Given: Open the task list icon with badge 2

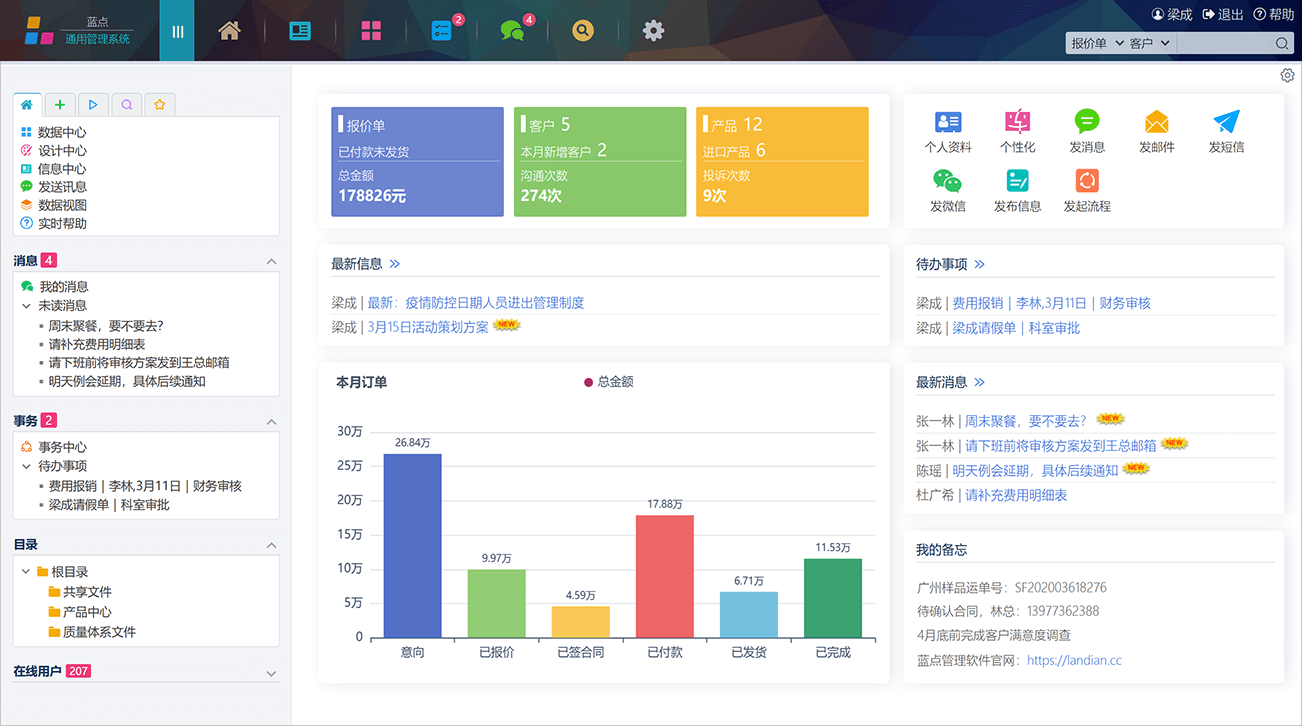Looking at the screenshot, I should (x=442, y=31).
